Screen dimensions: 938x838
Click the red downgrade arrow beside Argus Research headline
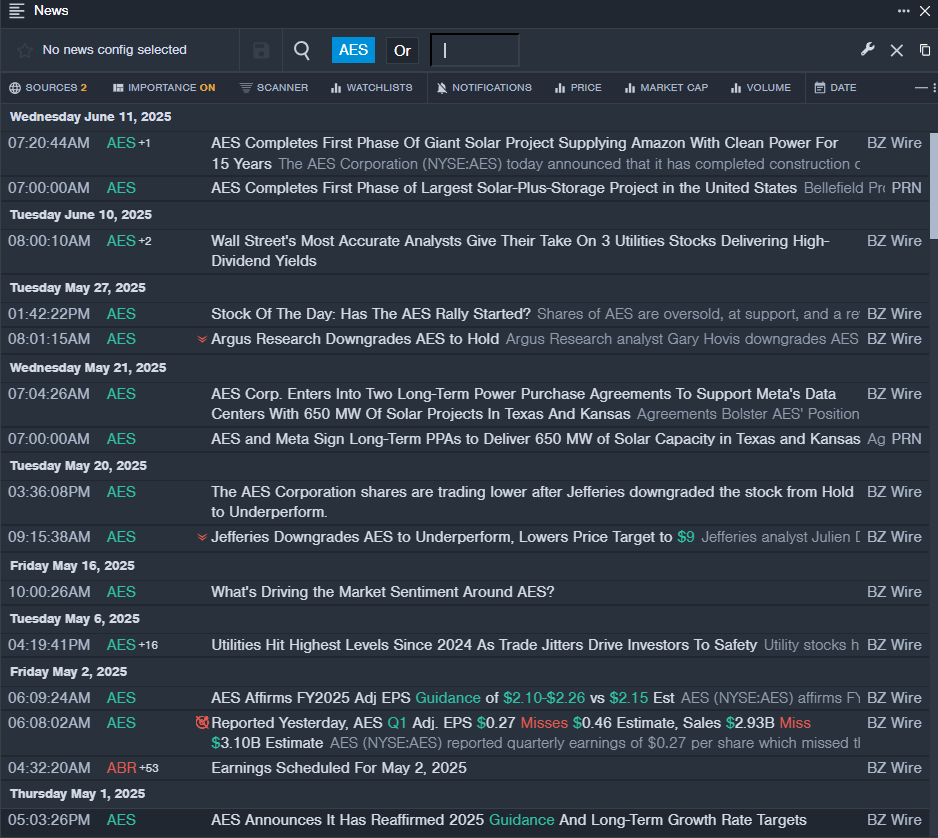pos(202,339)
